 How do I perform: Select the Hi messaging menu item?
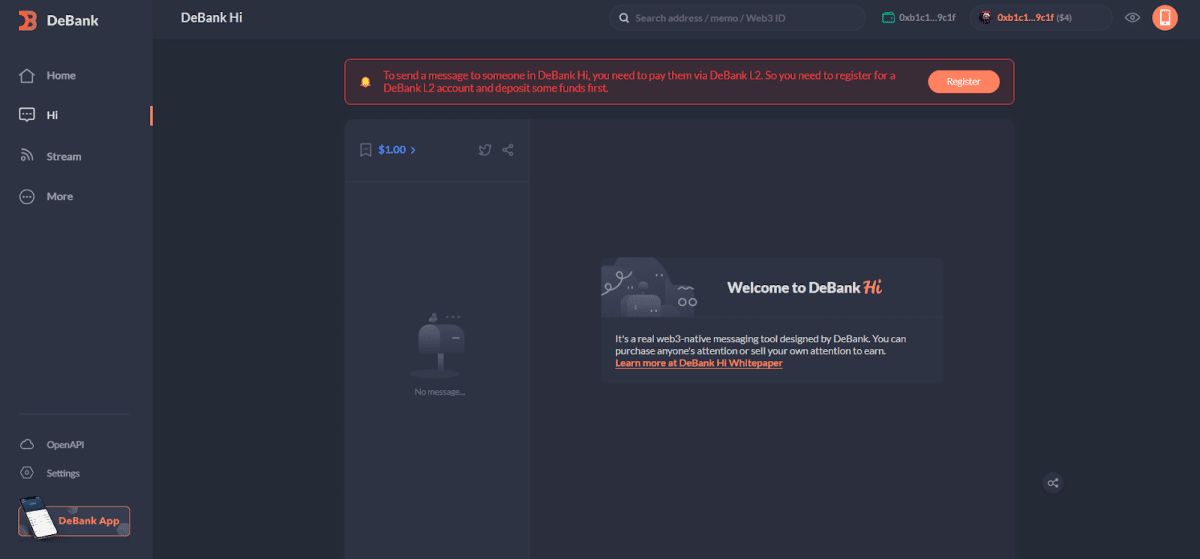52,115
